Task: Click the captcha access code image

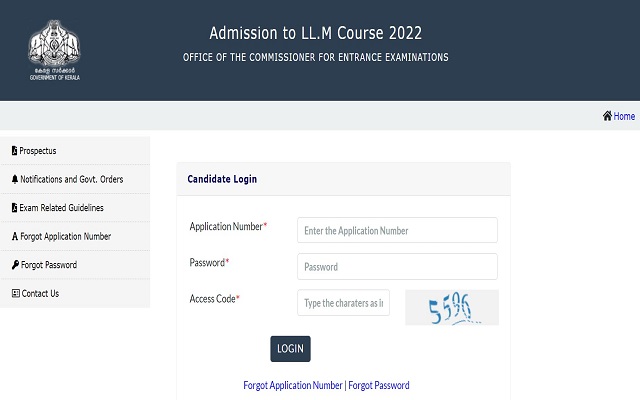Action: pyautogui.click(x=451, y=307)
